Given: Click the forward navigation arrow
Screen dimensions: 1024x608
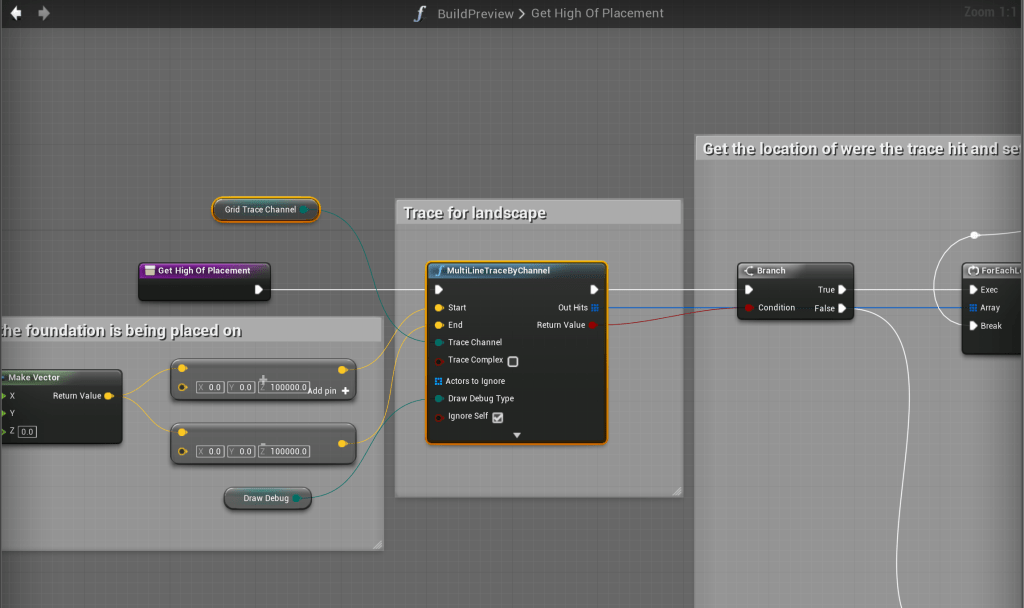Looking at the screenshot, I should pyautogui.click(x=43, y=13).
